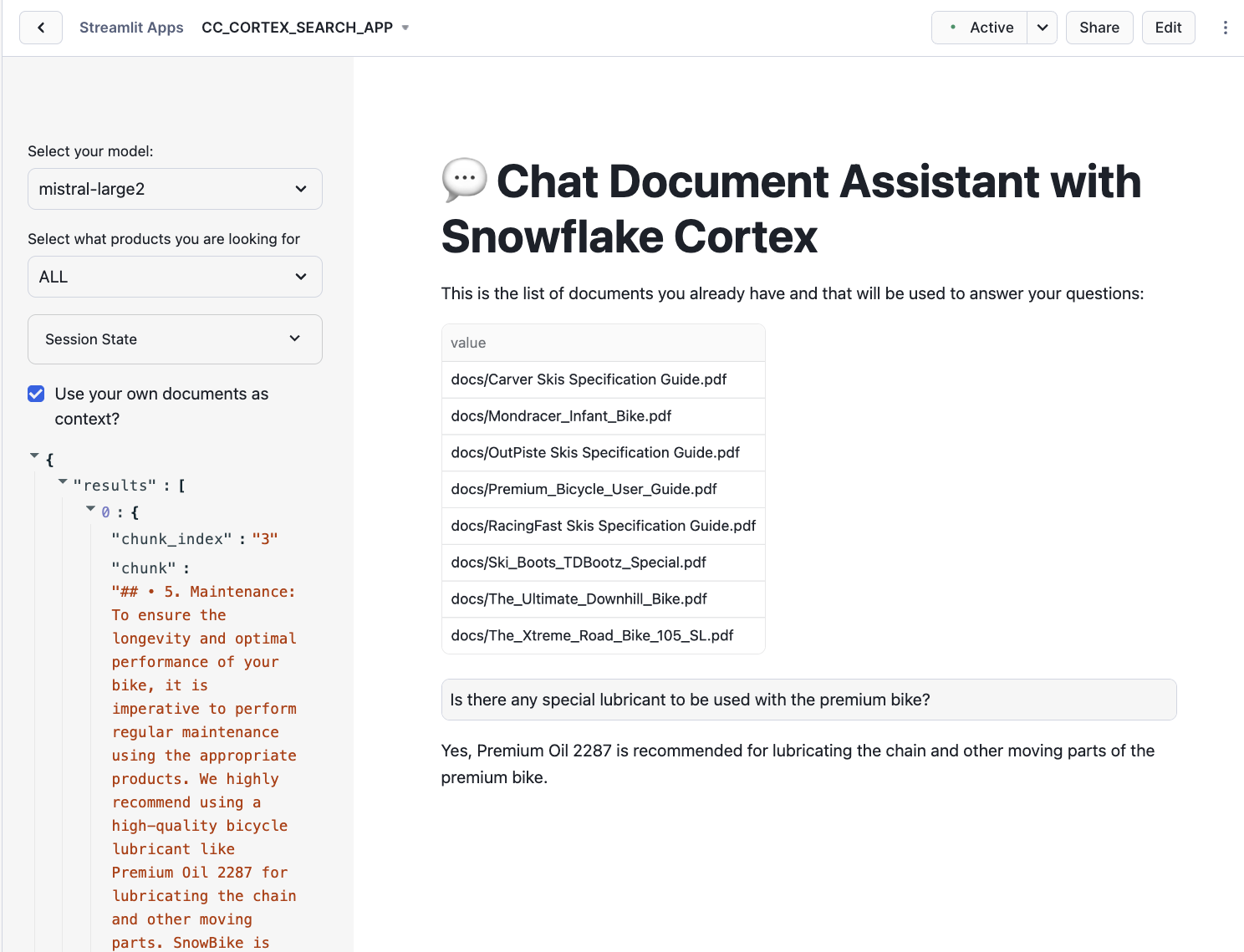The height and width of the screenshot is (952, 1244).
Task: Select the Carver Skis Specification Guide.pdf row
Action: tap(604, 379)
